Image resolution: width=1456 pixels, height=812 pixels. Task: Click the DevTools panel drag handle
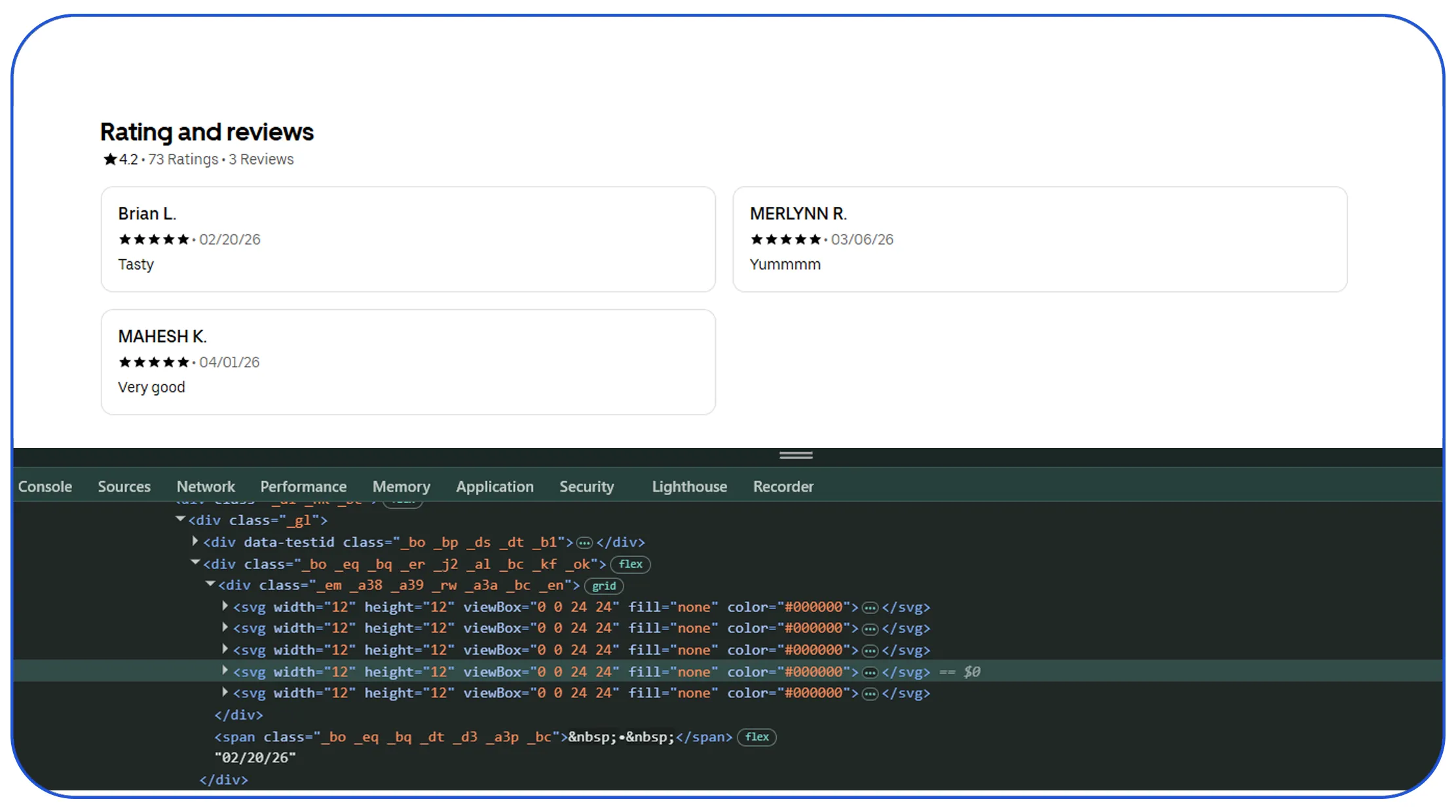coord(796,455)
